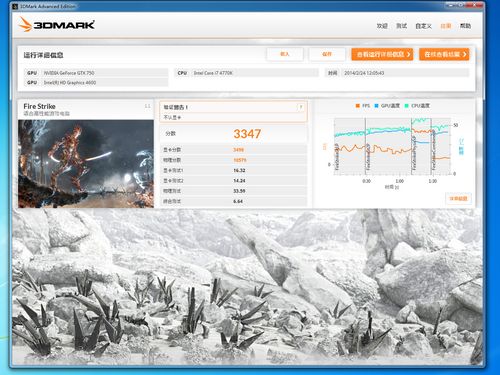Open the Welcome (欢迎) tab
Image resolution: width=500 pixels, height=375 pixels.
[382, 26]
